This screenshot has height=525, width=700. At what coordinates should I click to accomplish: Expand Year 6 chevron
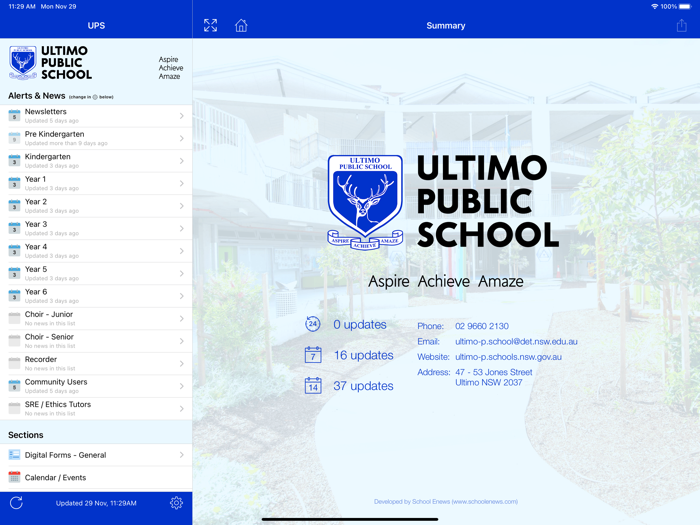click(182, 296)
